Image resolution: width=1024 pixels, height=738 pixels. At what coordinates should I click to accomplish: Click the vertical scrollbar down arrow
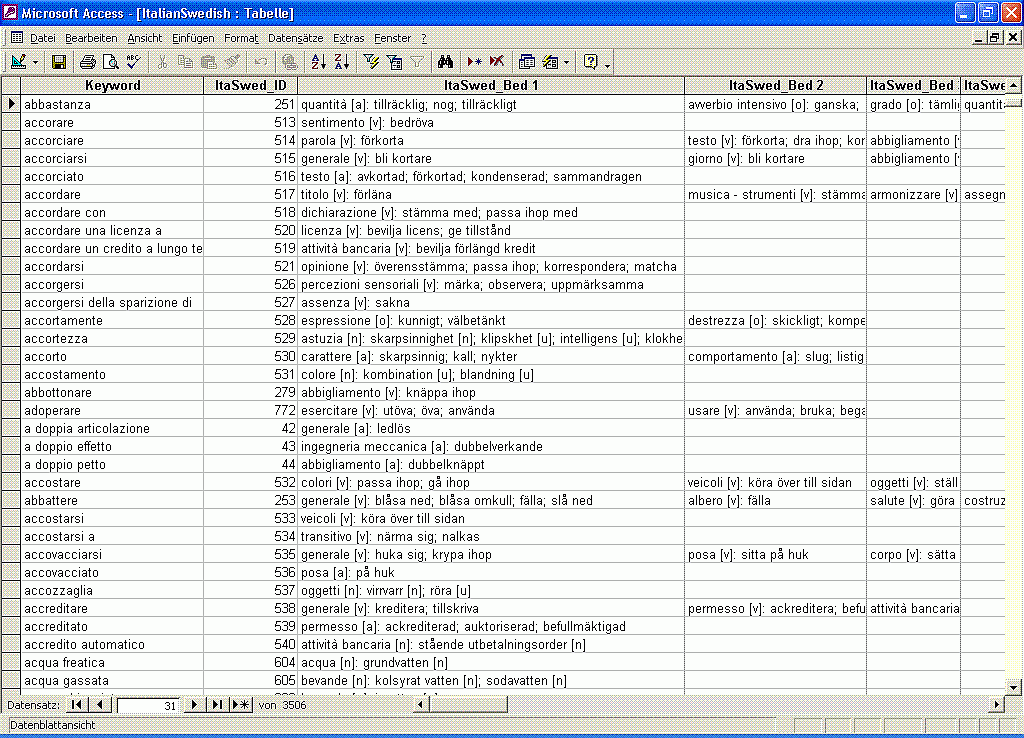1014,687
